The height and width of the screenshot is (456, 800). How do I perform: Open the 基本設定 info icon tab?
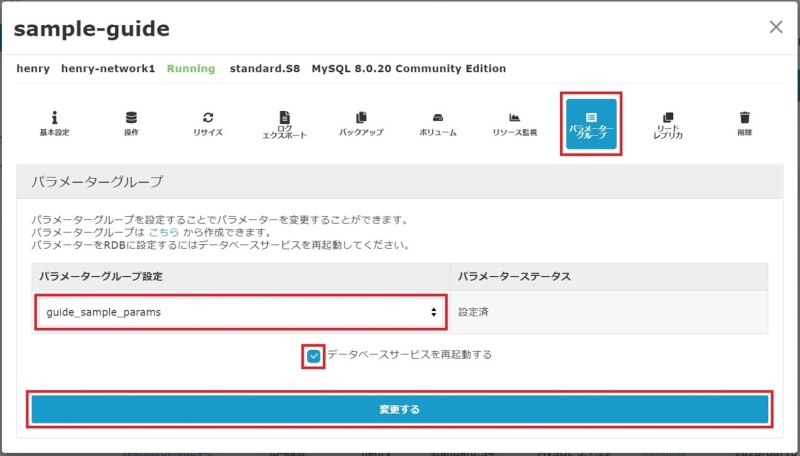(x=54, y=123)
